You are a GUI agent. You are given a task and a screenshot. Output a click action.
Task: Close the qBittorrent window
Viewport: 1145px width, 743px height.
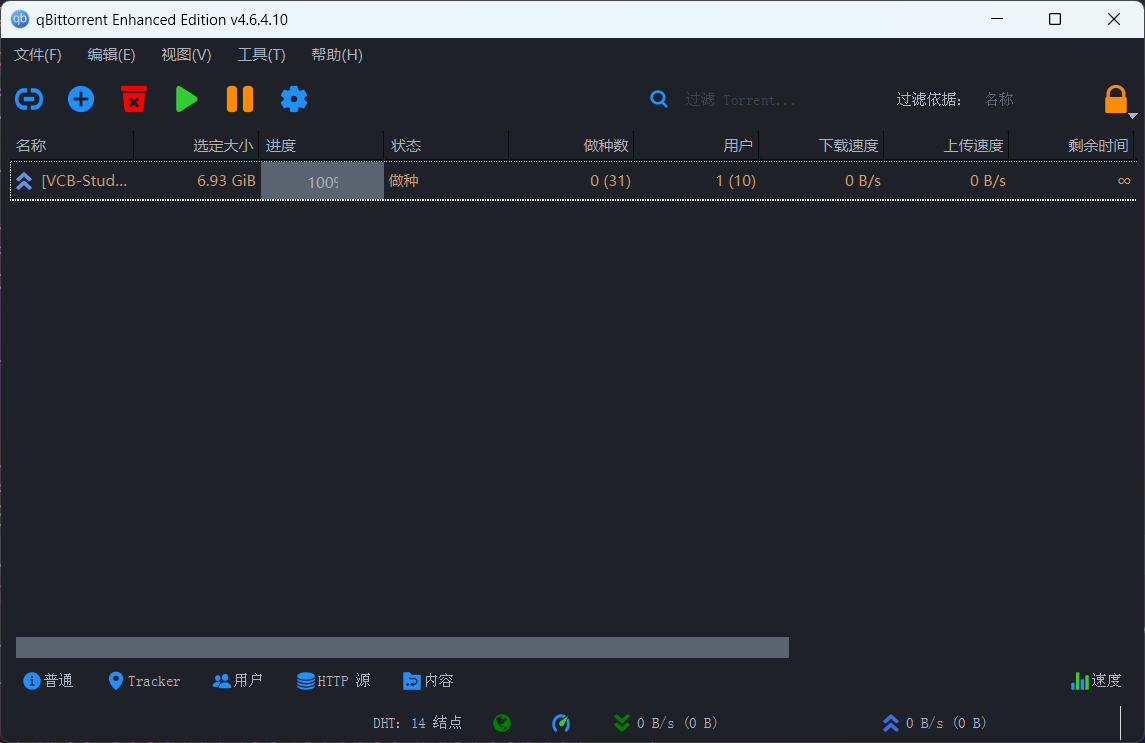pyautogui.click(x=1114, y=19)
